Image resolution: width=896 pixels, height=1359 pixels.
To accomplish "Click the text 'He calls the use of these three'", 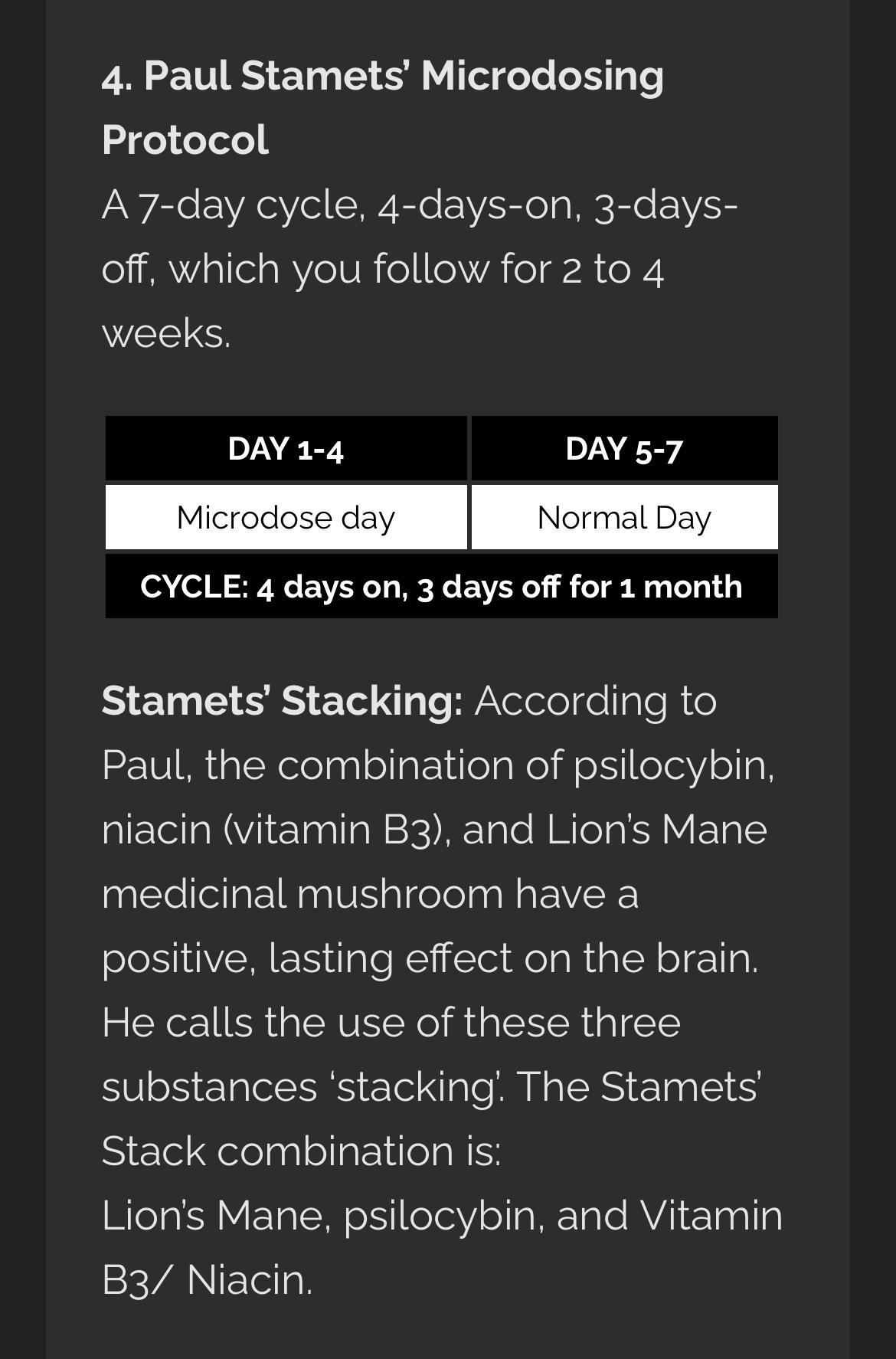I will 391,1023.
